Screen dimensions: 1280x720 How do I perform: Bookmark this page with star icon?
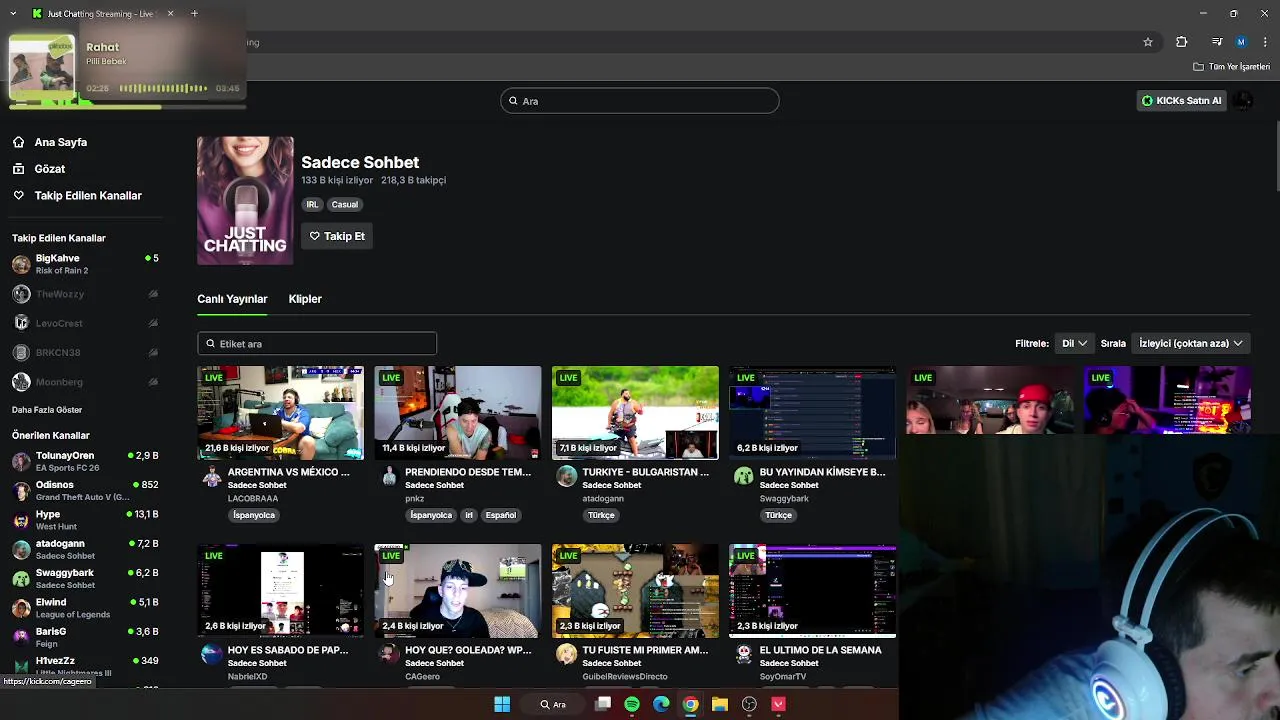coord(1148,42)
